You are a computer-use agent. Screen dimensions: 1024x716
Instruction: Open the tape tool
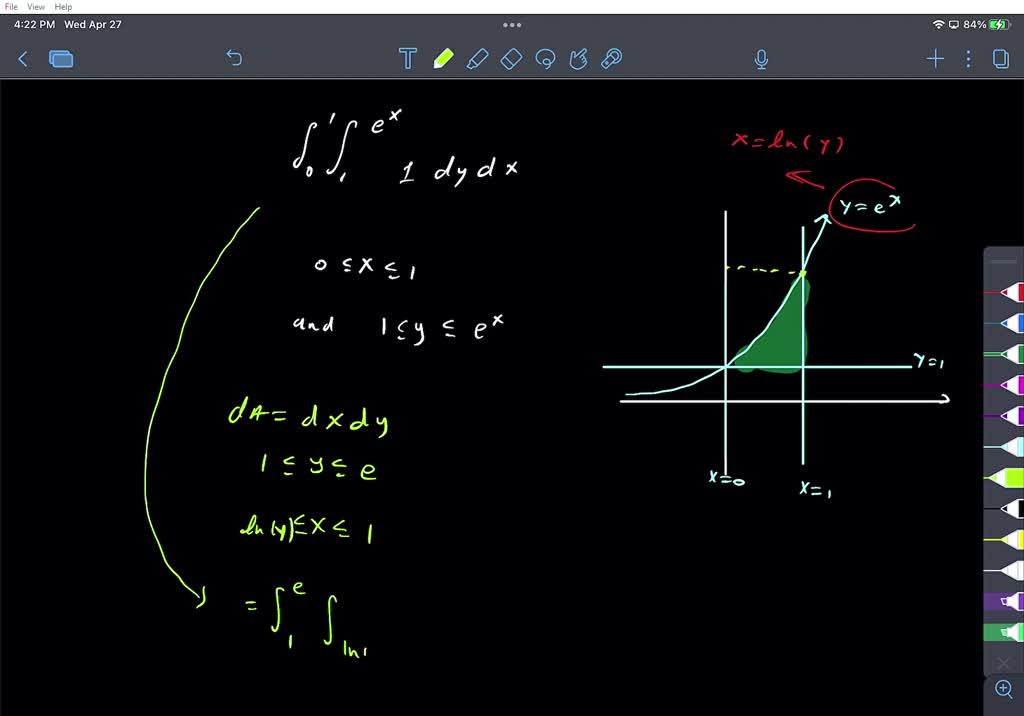click(x=611, y=59)
